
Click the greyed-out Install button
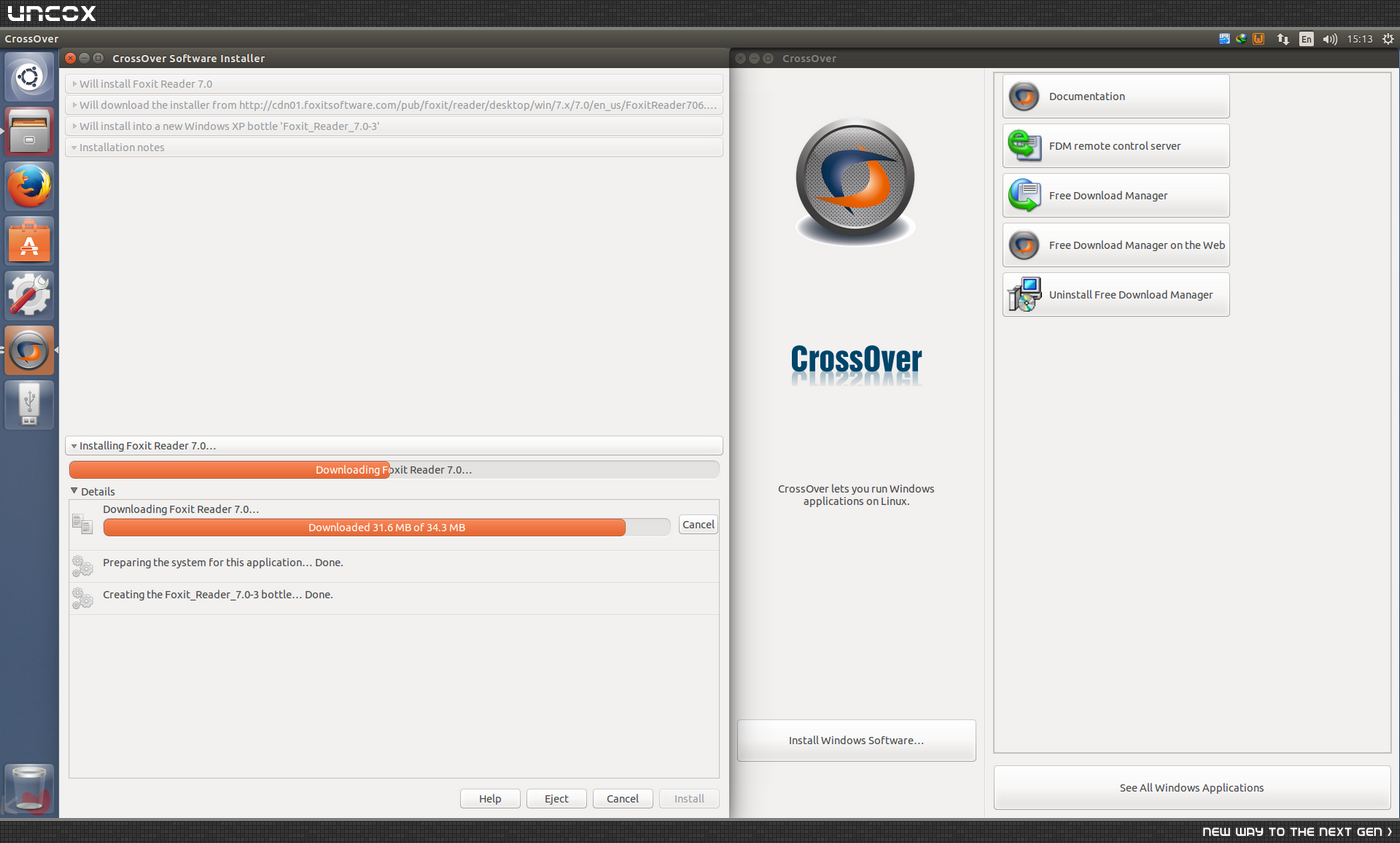click(x=689, y=798)
